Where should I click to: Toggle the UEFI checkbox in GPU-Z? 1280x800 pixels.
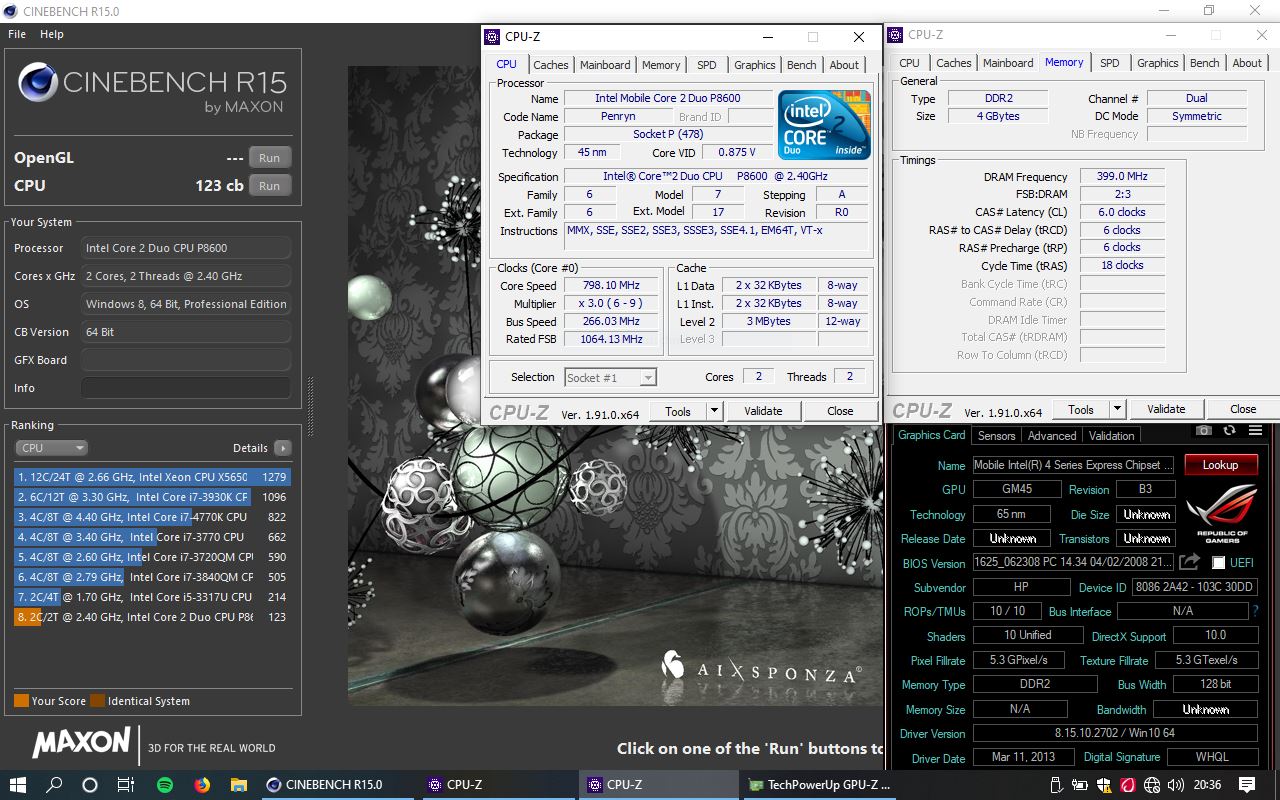pyautogui.click(x=1218, y=563)
